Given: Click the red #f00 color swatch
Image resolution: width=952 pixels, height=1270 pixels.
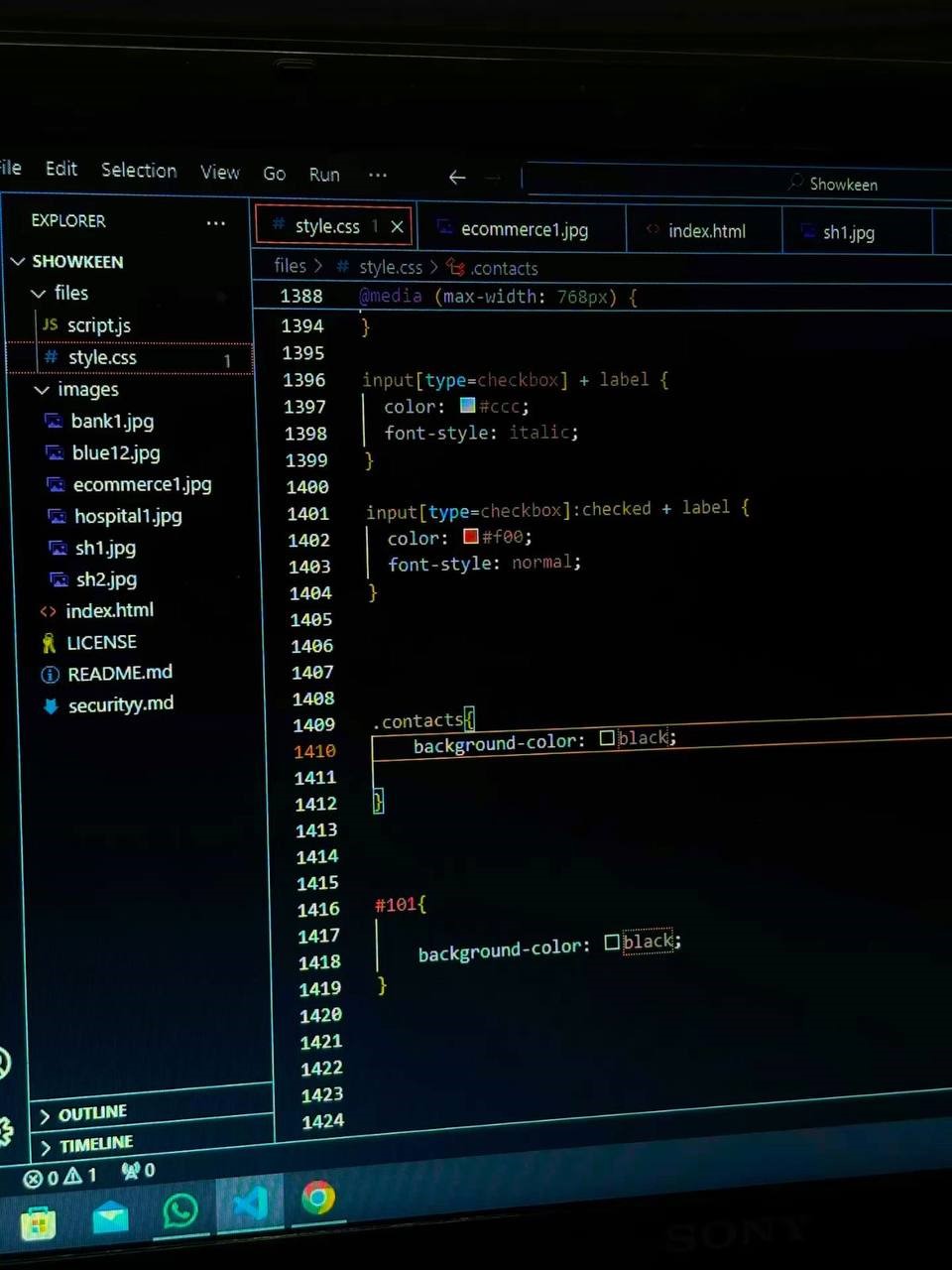Looking at the screenshot, I should 471,537.
